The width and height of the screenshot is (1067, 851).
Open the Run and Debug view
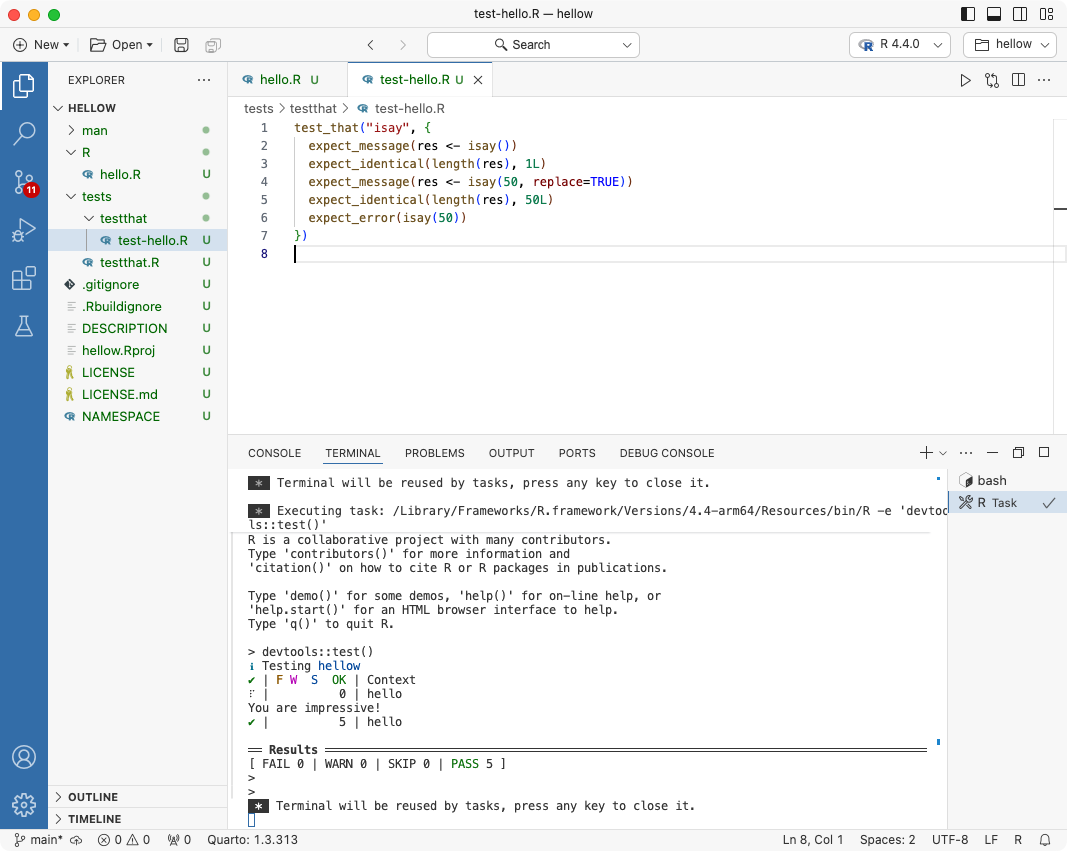(x=24, y=231)
